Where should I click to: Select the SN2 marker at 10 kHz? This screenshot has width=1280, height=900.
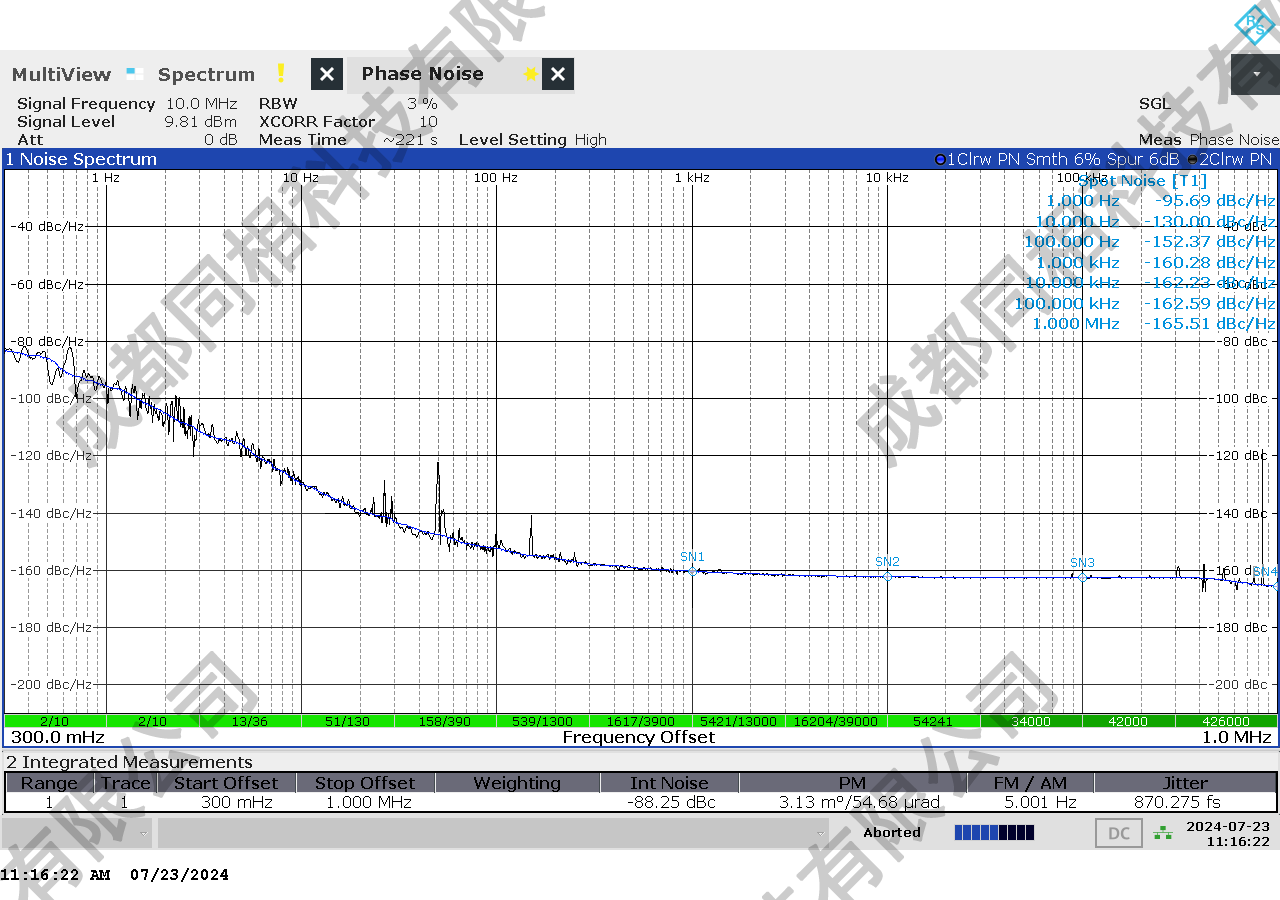[887, 576]
